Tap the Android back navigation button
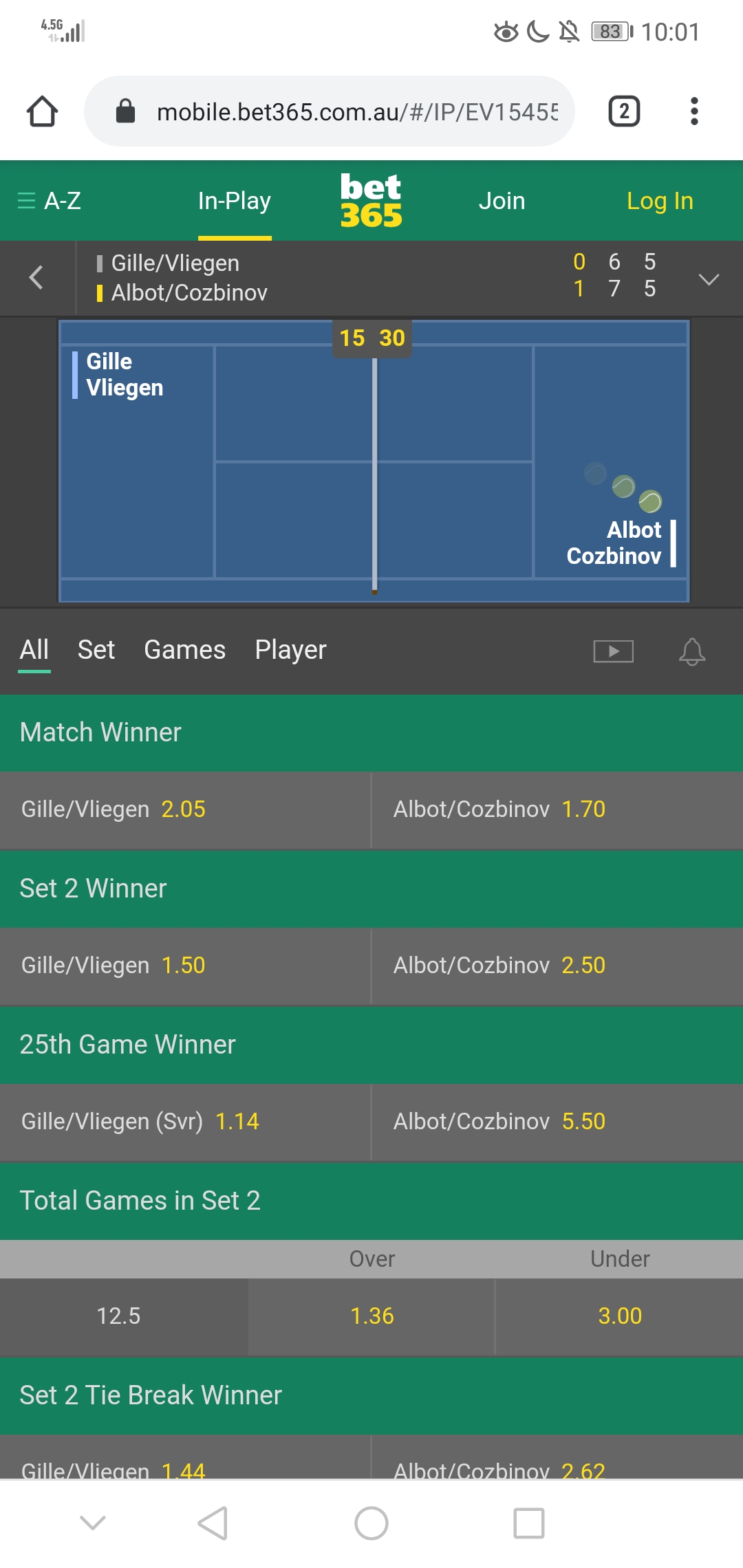This screenshot has height=1568, width=743. (213, 1523)
